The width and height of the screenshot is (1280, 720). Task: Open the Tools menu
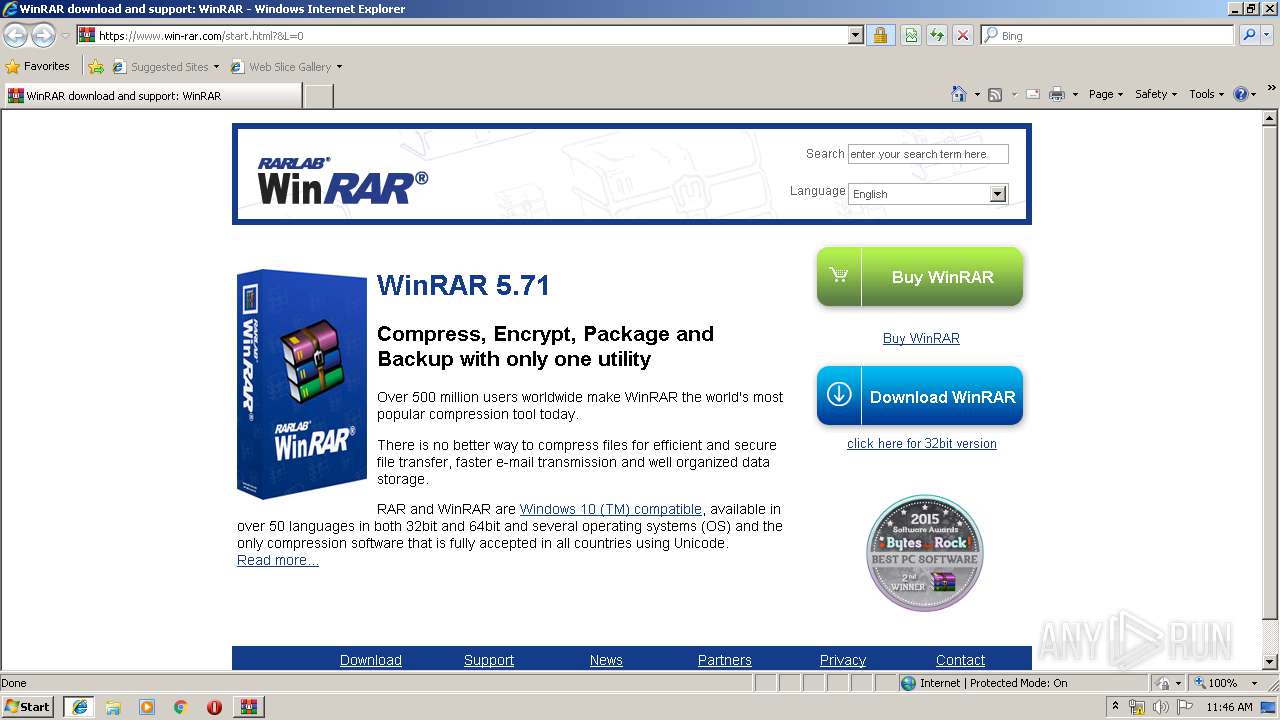[1206, 94]
